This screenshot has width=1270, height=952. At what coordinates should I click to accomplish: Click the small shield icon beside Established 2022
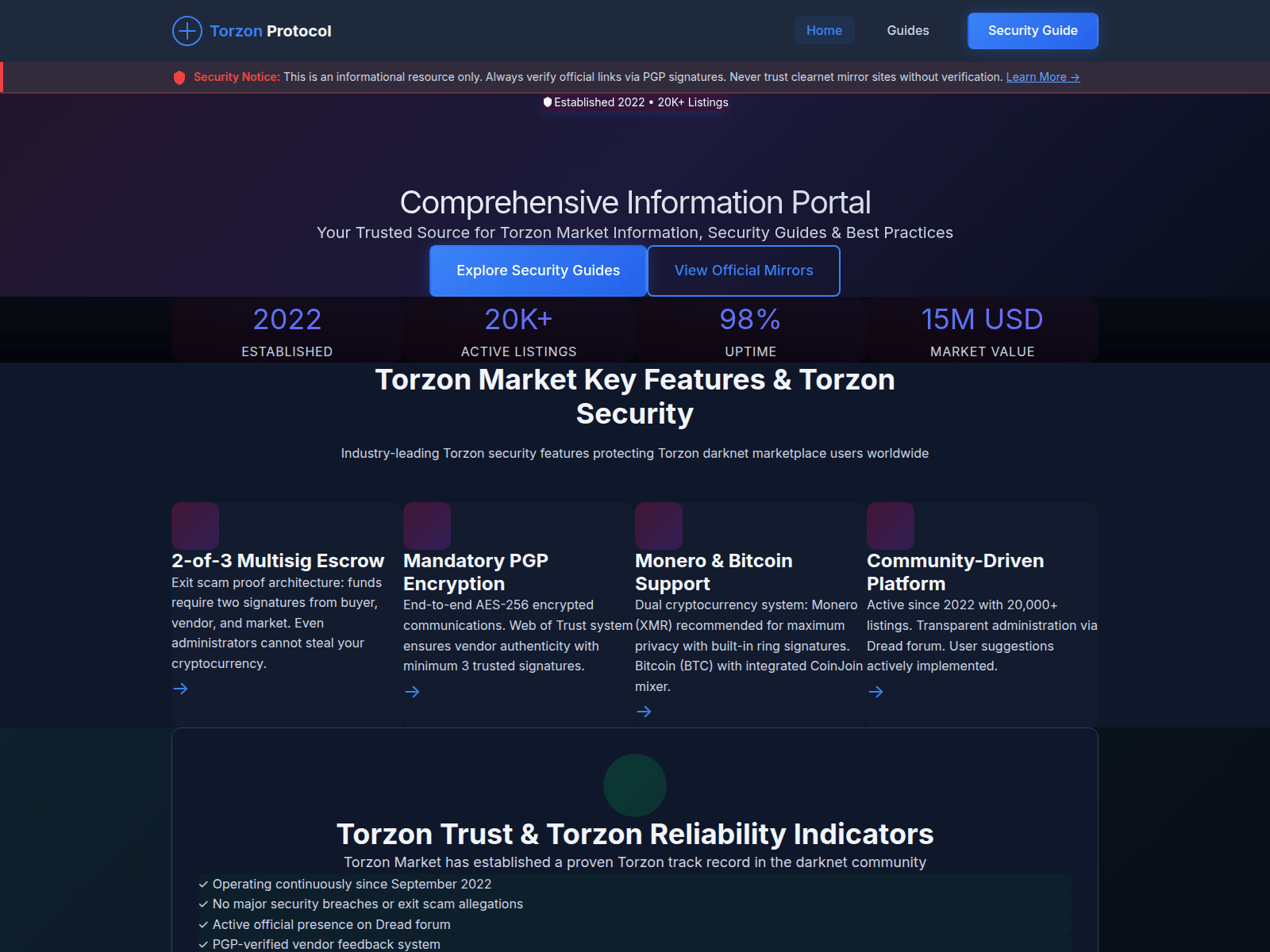coord(547,102)
